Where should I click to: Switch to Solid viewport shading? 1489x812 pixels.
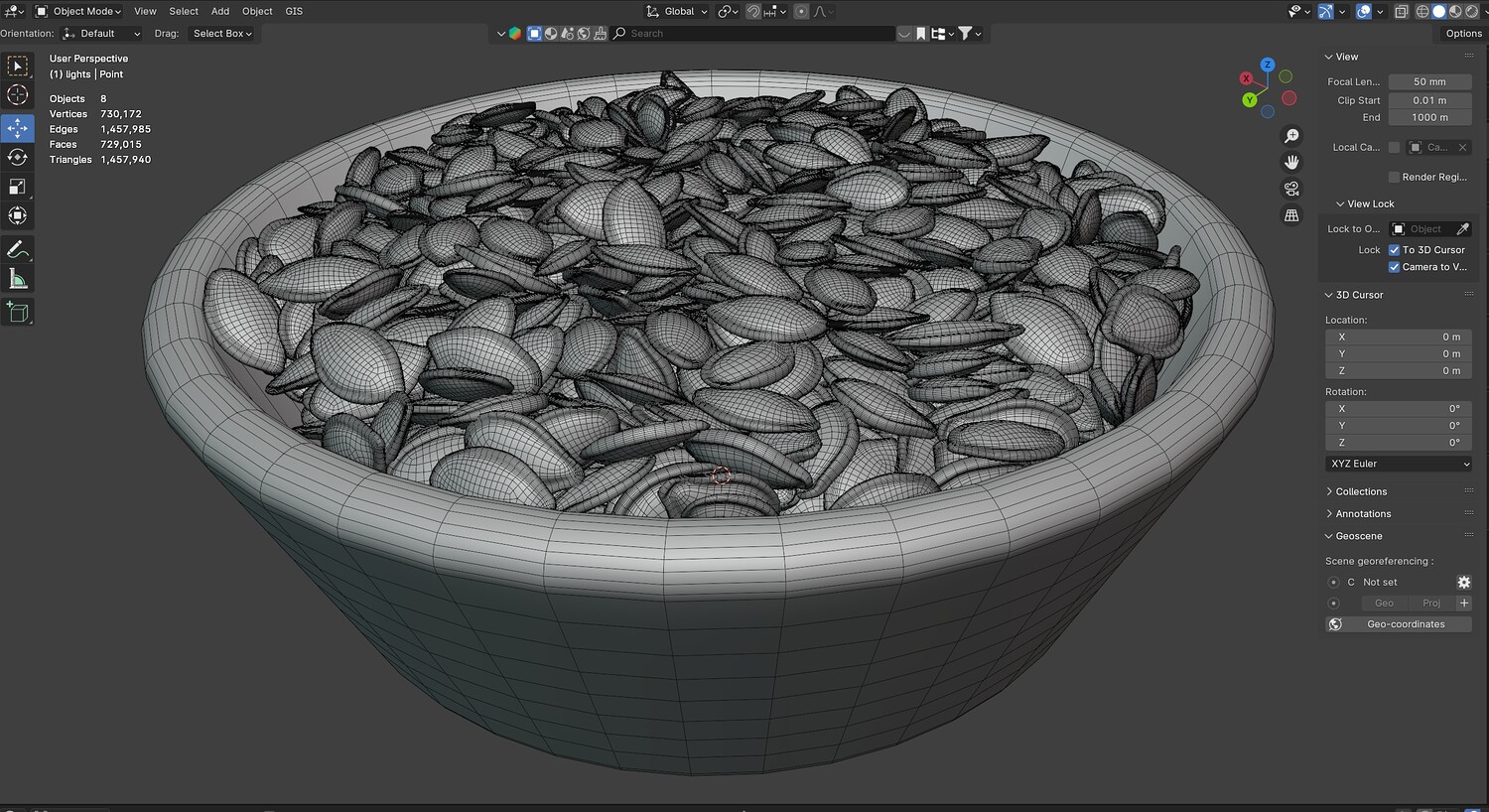(x=1438, y=11)
